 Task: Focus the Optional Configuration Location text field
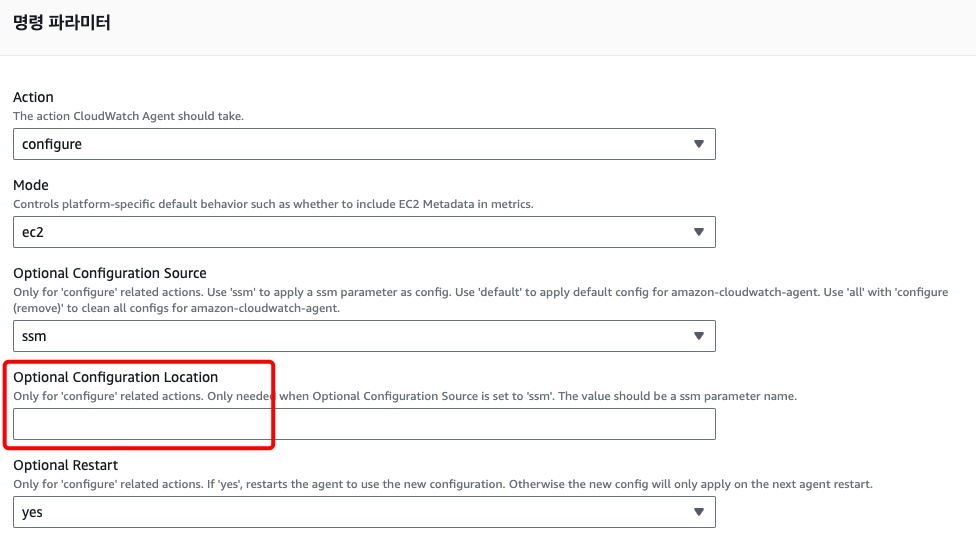[x=364, y=424]
